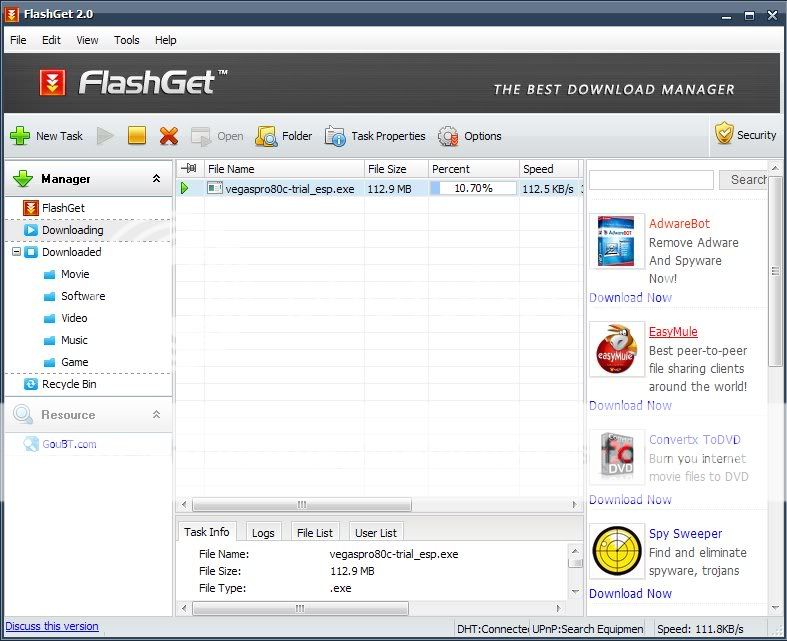This screenshot has width=787, height=641.
Task: Click the green plus New Task icon
Action: 20,136
